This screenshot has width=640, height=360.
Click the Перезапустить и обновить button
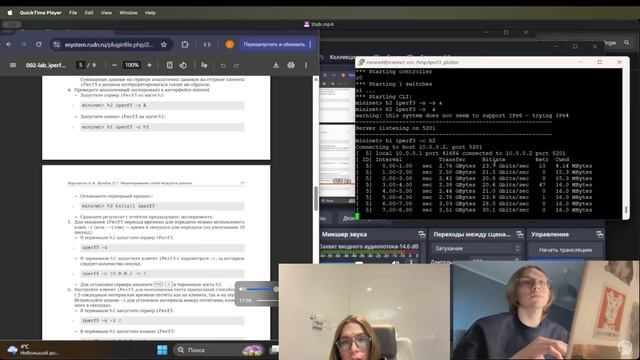[x=274, y=44]
